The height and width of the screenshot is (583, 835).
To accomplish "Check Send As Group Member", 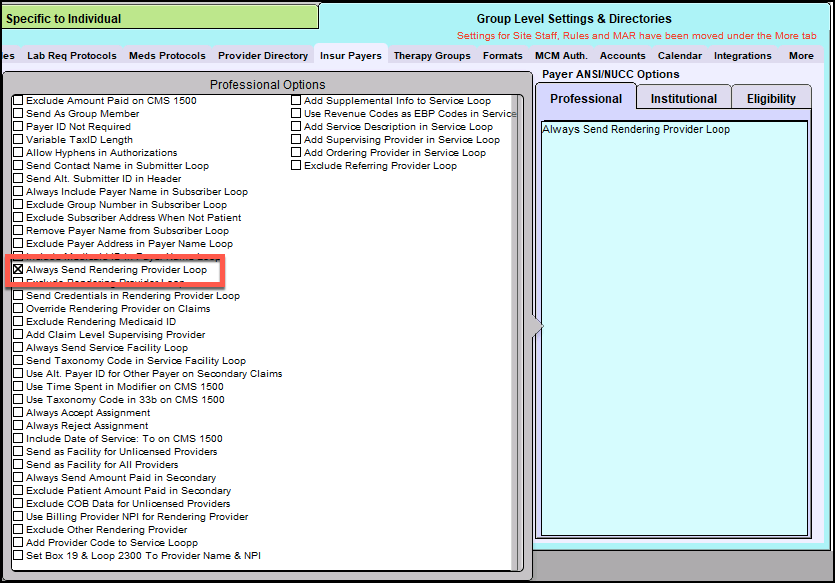I will (x=18, y=113).
